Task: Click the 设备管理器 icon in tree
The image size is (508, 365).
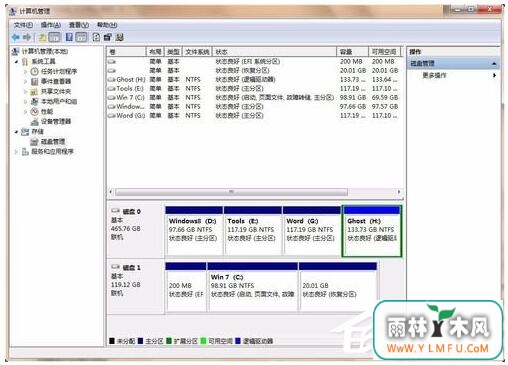Action: pos(34,121)
